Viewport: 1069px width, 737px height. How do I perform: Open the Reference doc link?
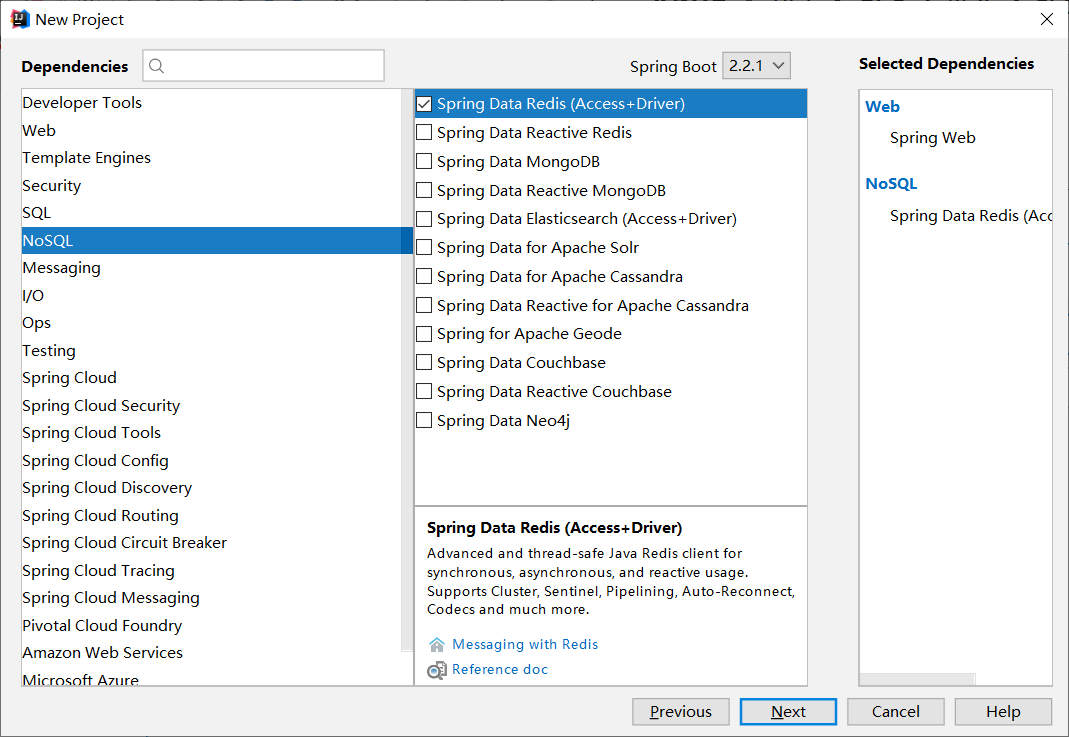tap(500, 670)
